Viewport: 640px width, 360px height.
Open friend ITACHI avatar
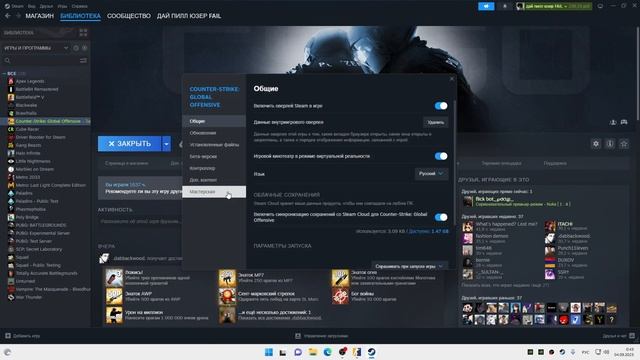click(550, 226)
